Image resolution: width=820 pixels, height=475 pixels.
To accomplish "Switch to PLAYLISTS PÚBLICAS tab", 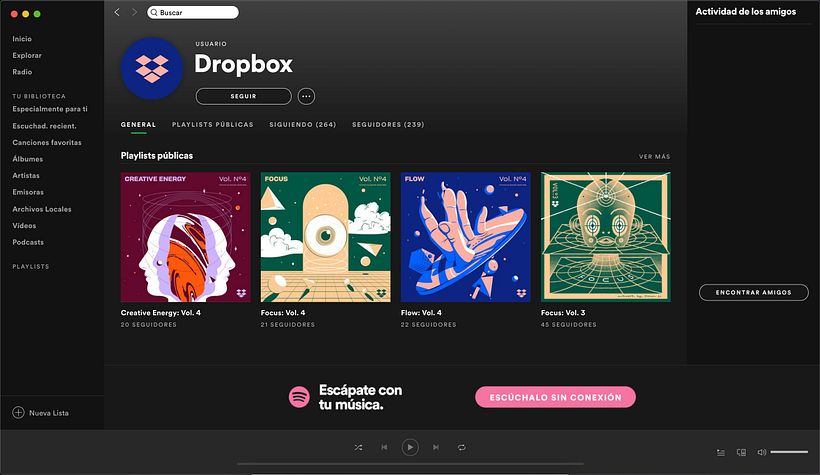I will tap(212, 125).
